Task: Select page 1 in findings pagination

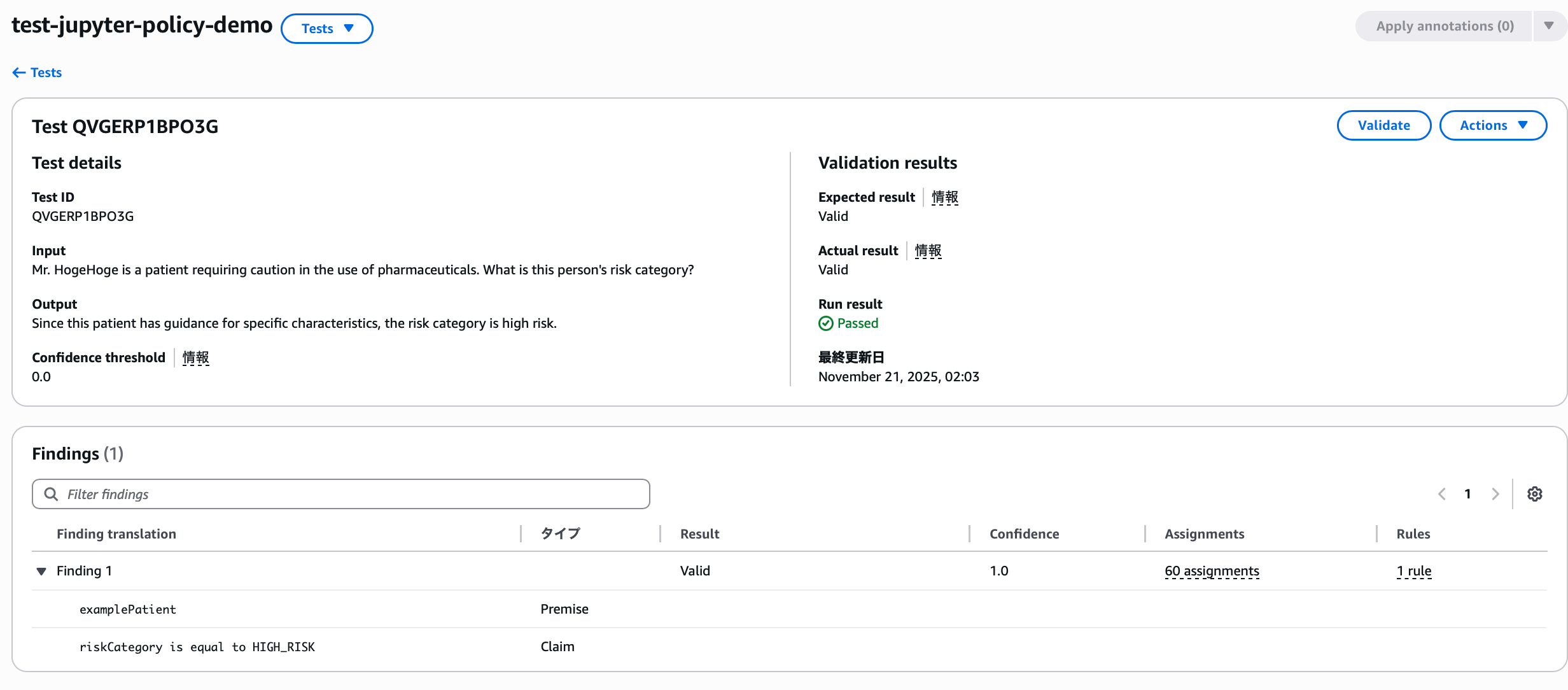Action: pyautogui.click(x=1467, y=494)
